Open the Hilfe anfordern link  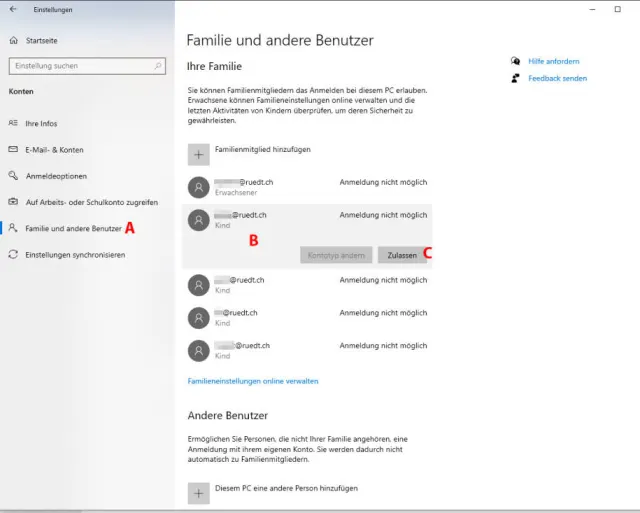coord(553,61)
